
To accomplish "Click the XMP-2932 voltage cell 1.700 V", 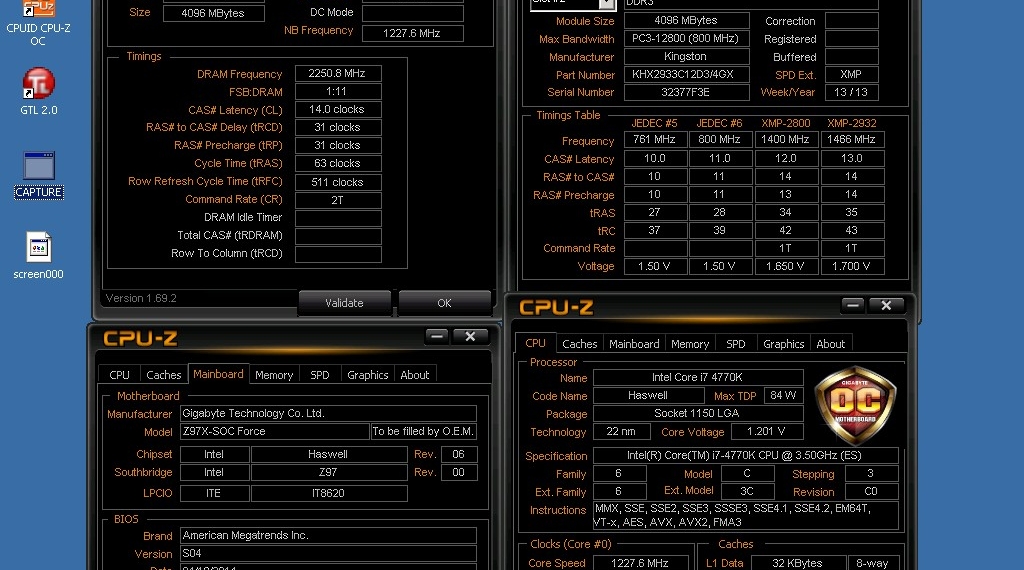I will (852, 266).
